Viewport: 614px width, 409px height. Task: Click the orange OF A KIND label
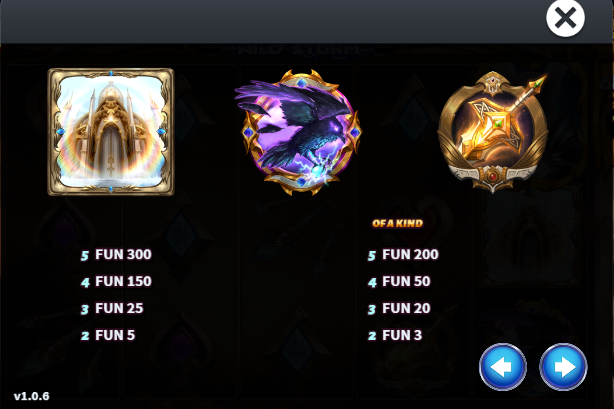click(x=397, y=223)
